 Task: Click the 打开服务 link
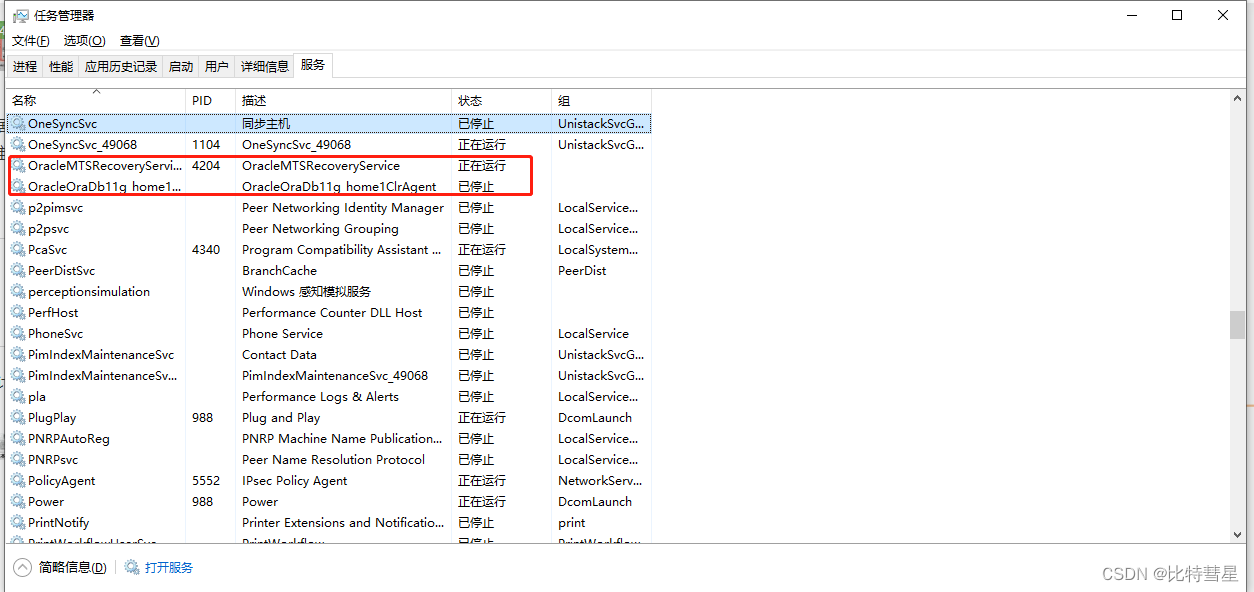point(169,568)
